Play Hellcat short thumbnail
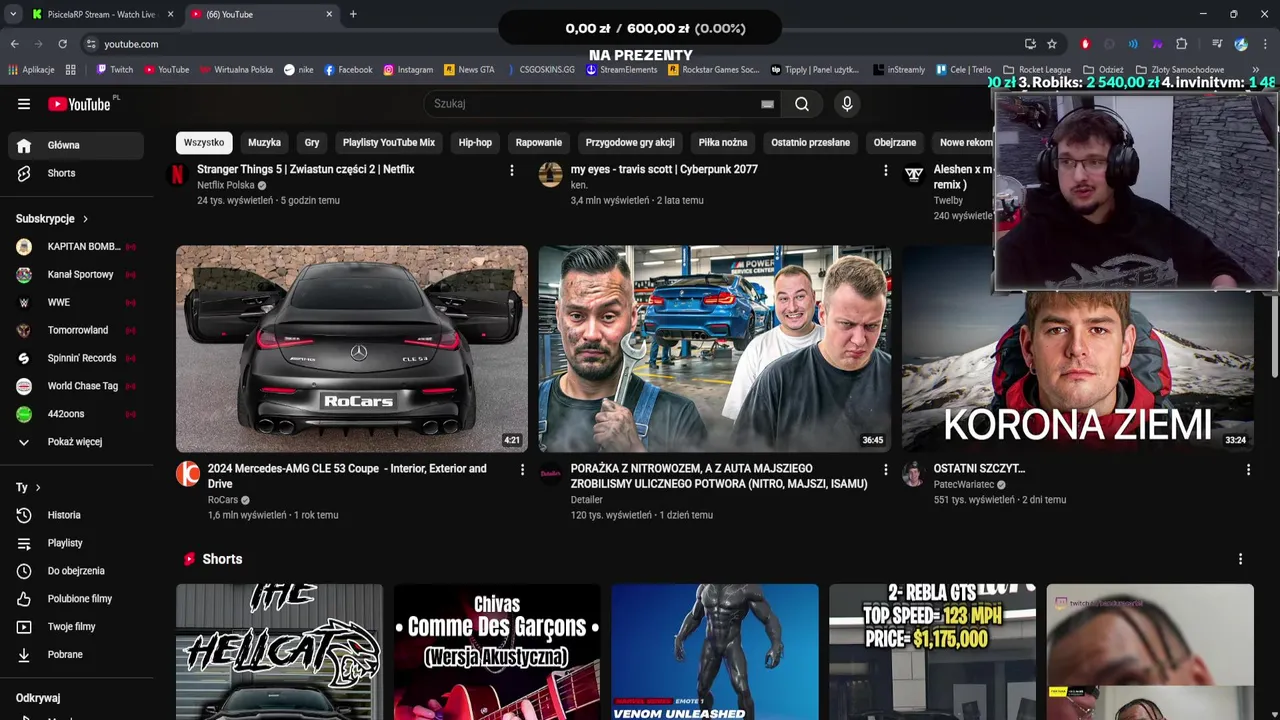This screenshot has width=1280, height=720. click(279, 652)
